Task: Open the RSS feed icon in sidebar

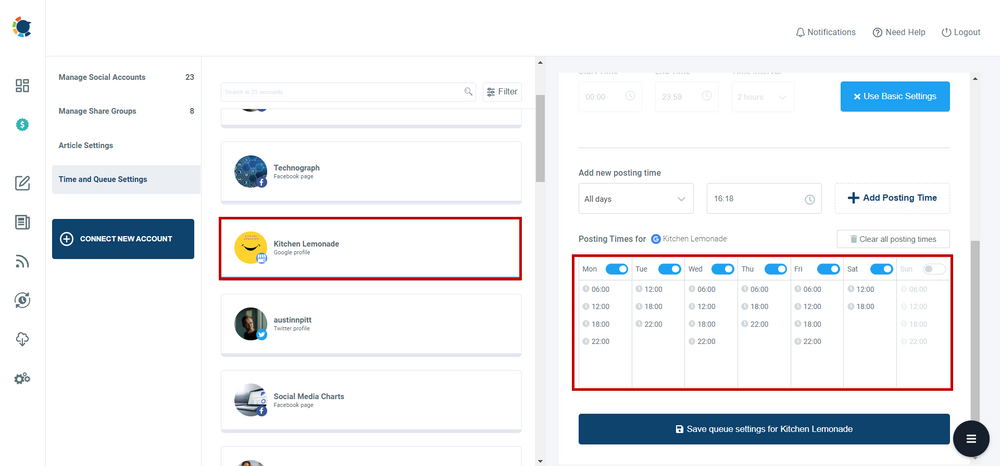Action: (x=22, y=262)
